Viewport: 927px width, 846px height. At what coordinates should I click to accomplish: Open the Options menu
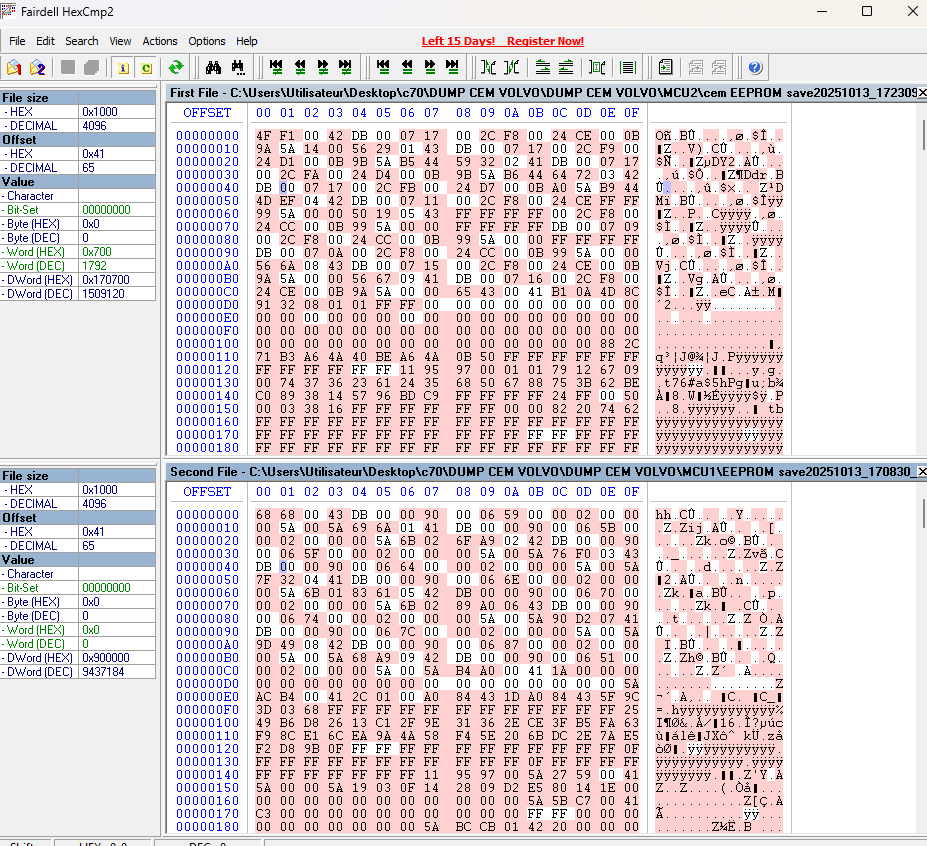[x=207, y=41]
